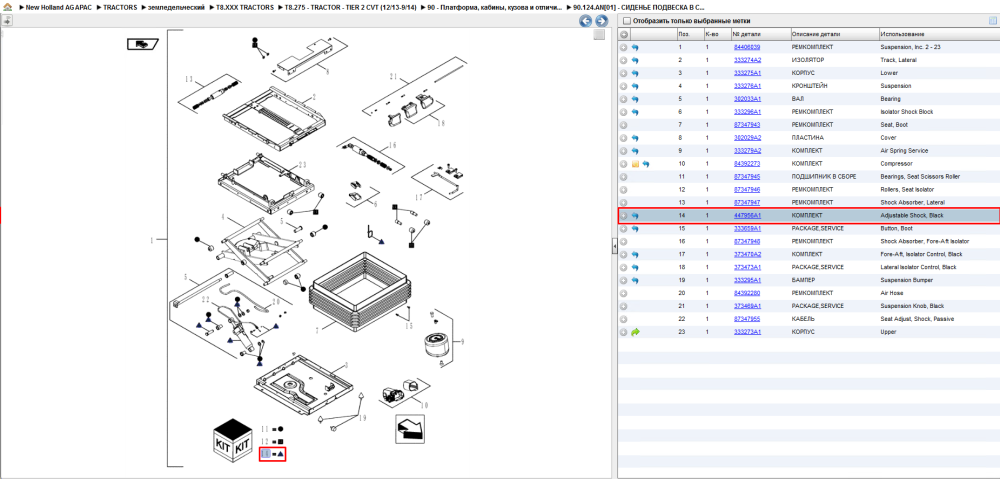Select row 'Lateral Isolator Control, Black'

(808, 267)
